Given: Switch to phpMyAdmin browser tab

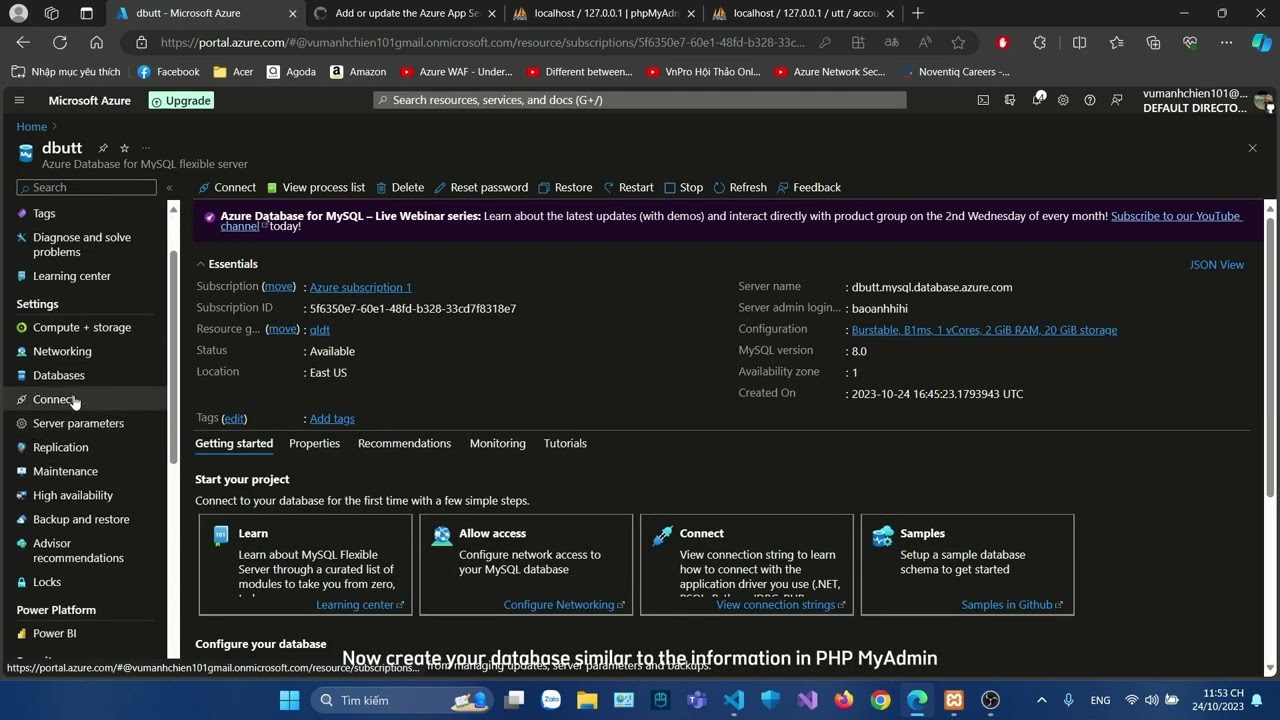Looking at the screenshot, I should coord(604,13).
